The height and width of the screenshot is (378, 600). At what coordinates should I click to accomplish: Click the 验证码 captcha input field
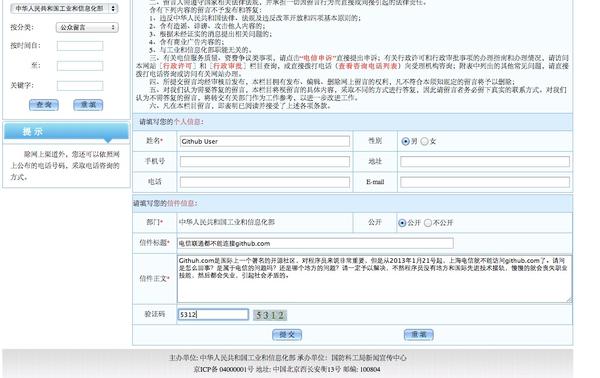point(213,314)
